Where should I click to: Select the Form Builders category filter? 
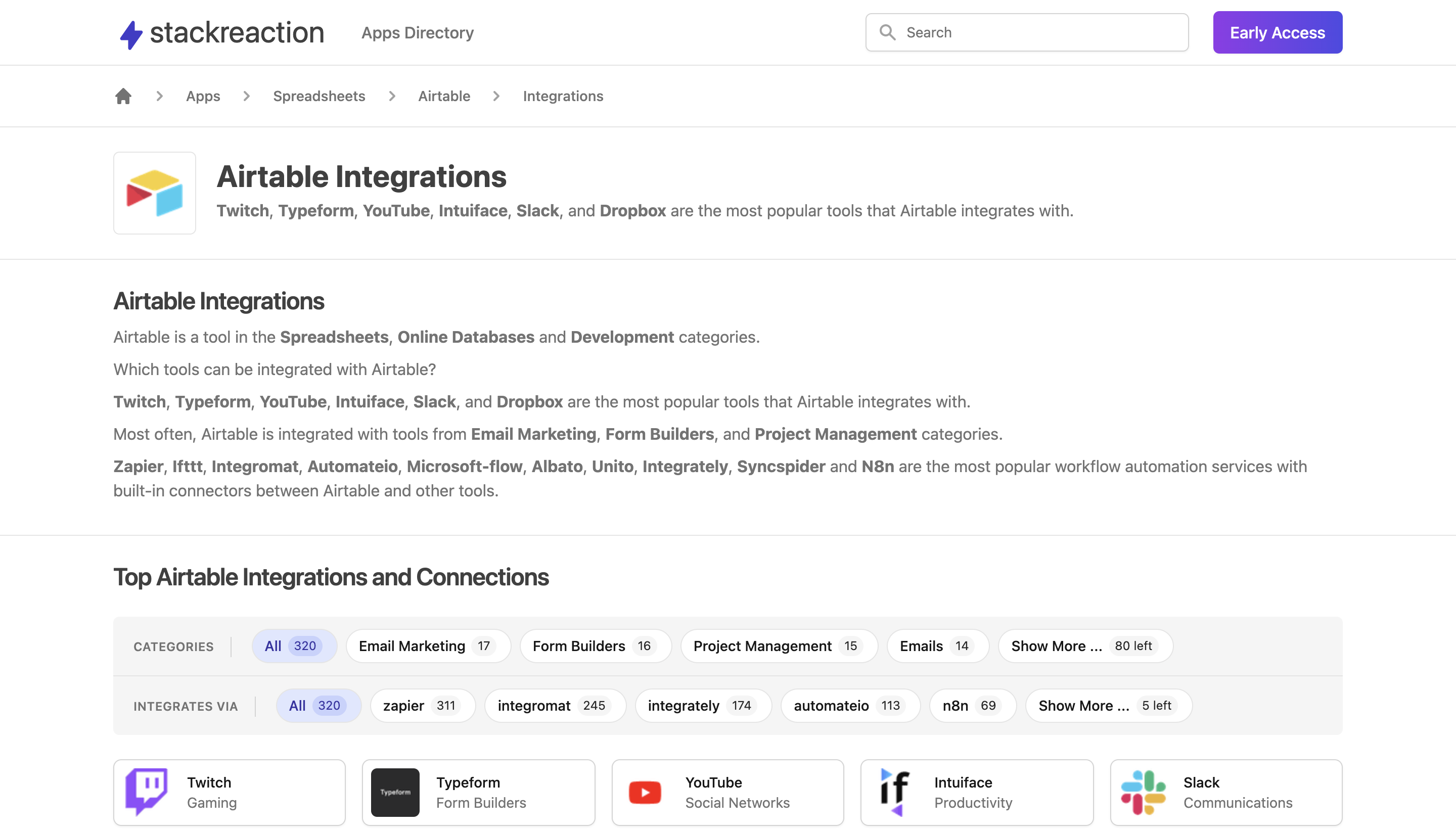pyautogui.click(x=595, y=646)
